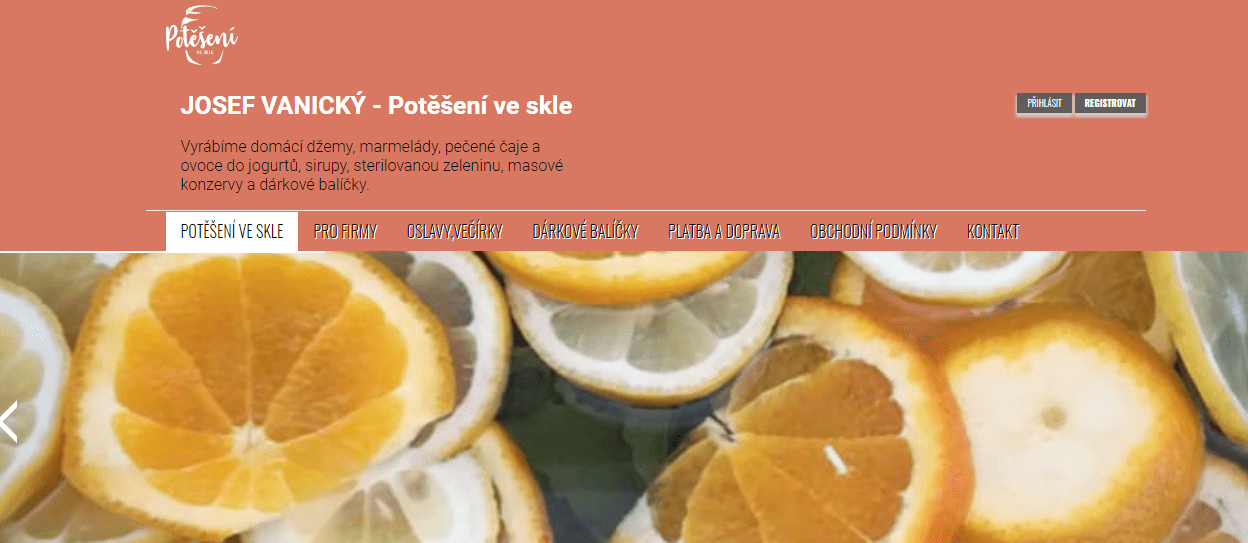Click the Registrovat button

pyautogui.click(x=1110, y=103)
